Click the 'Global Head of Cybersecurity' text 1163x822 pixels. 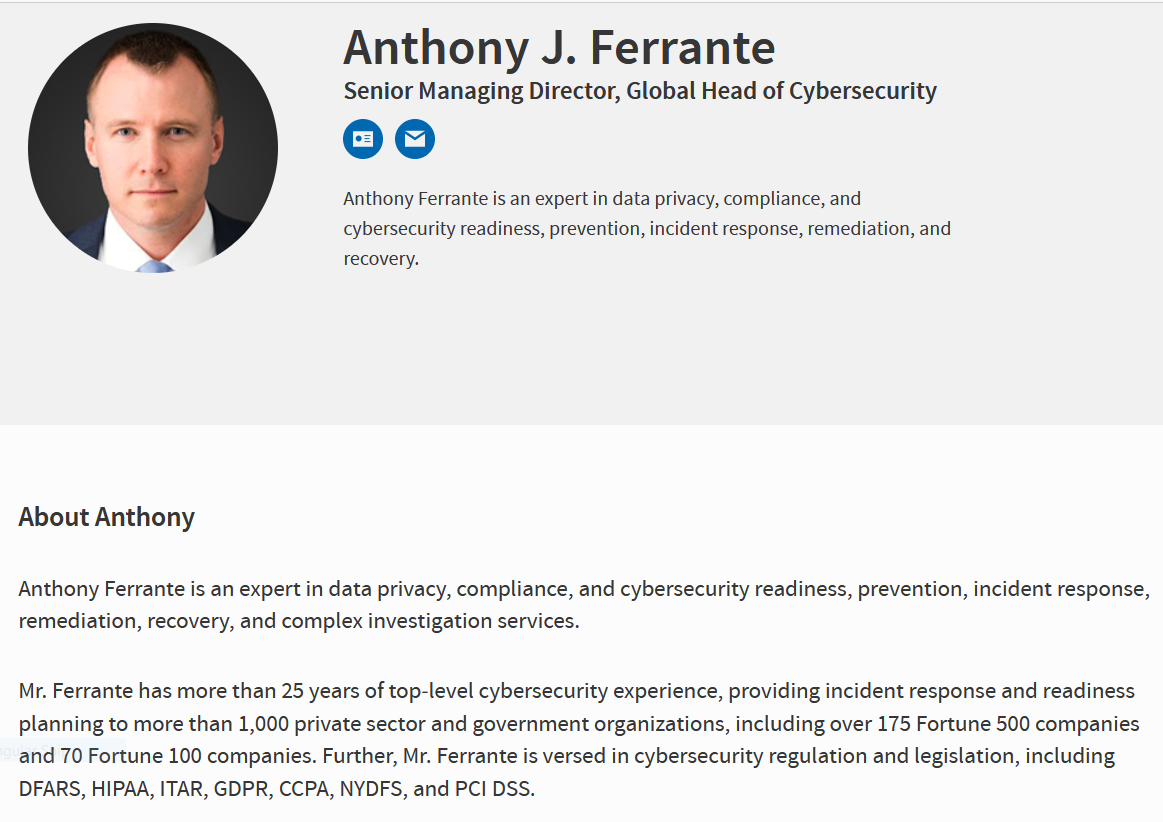pyautogui.click(x=781, y=91)
